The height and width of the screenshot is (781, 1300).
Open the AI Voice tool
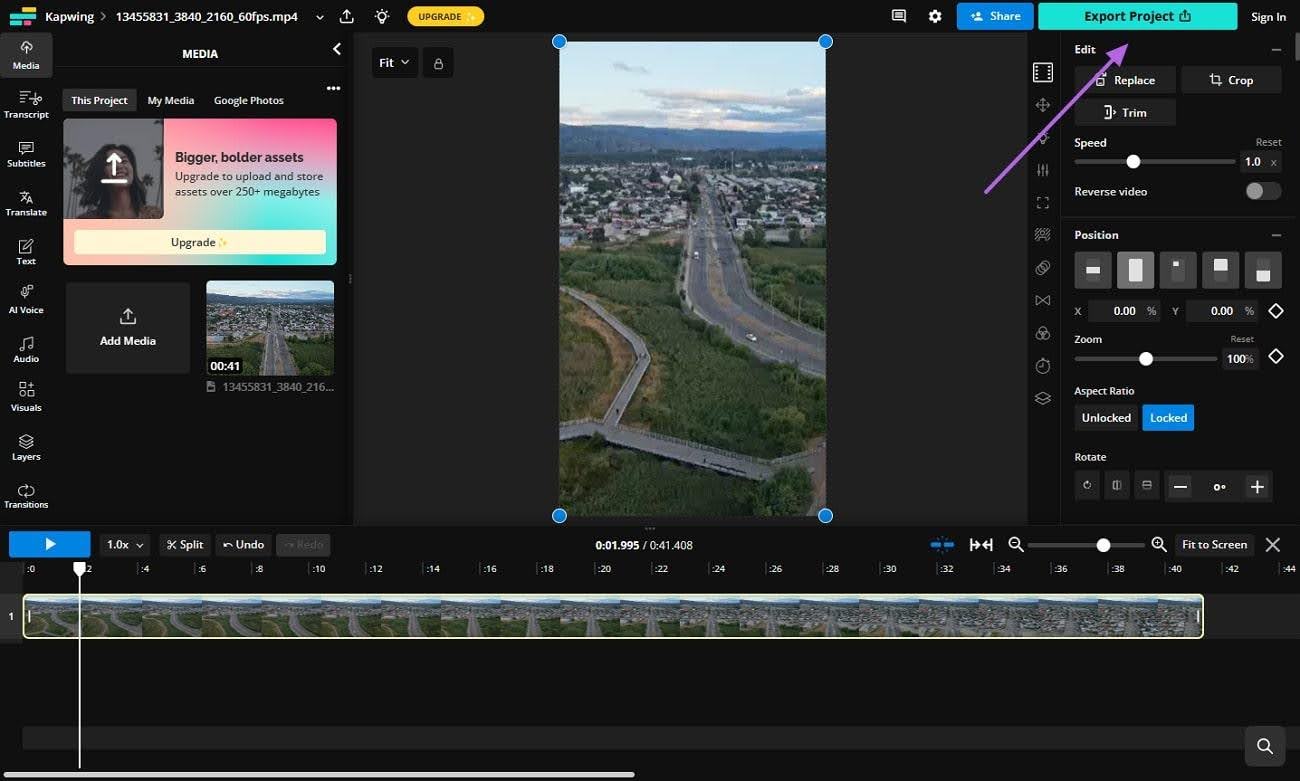26,299
